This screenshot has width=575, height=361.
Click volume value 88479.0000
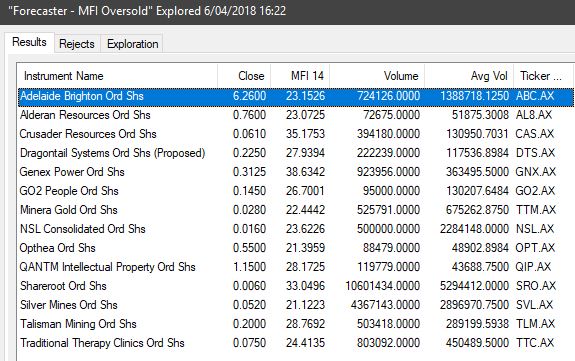point(392,248)
